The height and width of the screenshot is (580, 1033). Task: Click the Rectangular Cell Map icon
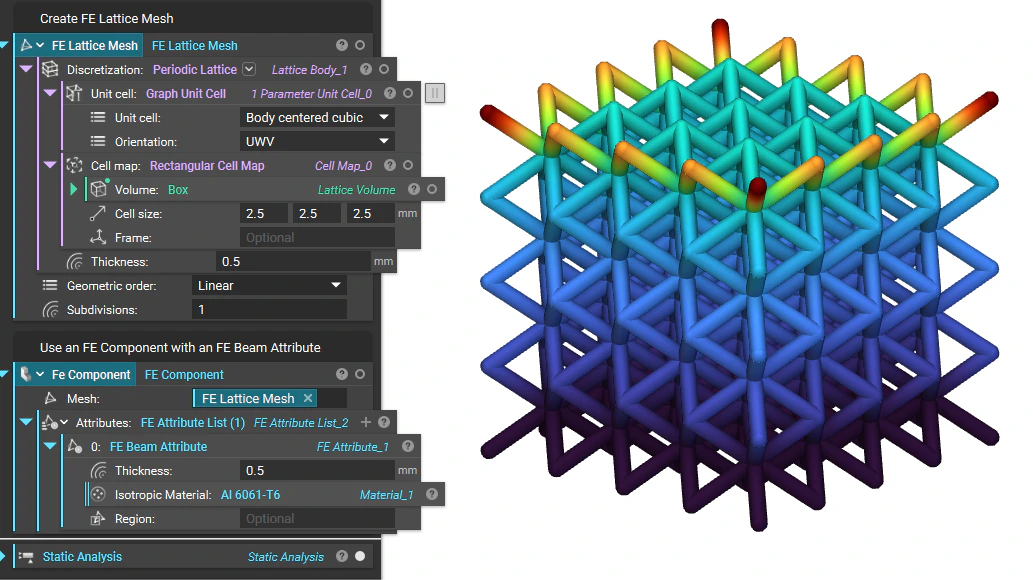coord(75,165)
